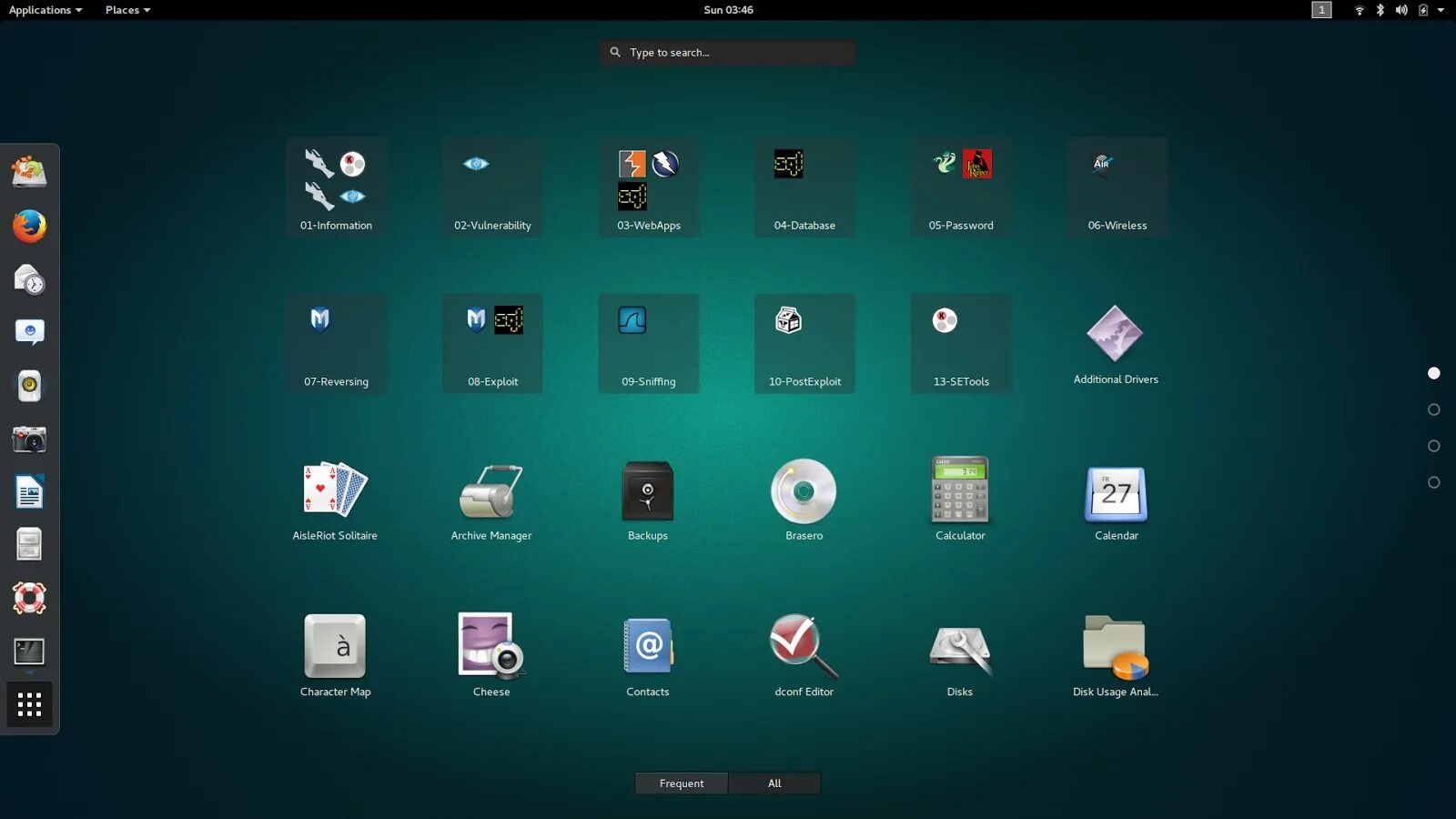Click the volume speaker icon
Image resolution: width=1456 pixels, height=819 pixels.
(x=1401, y=10)
